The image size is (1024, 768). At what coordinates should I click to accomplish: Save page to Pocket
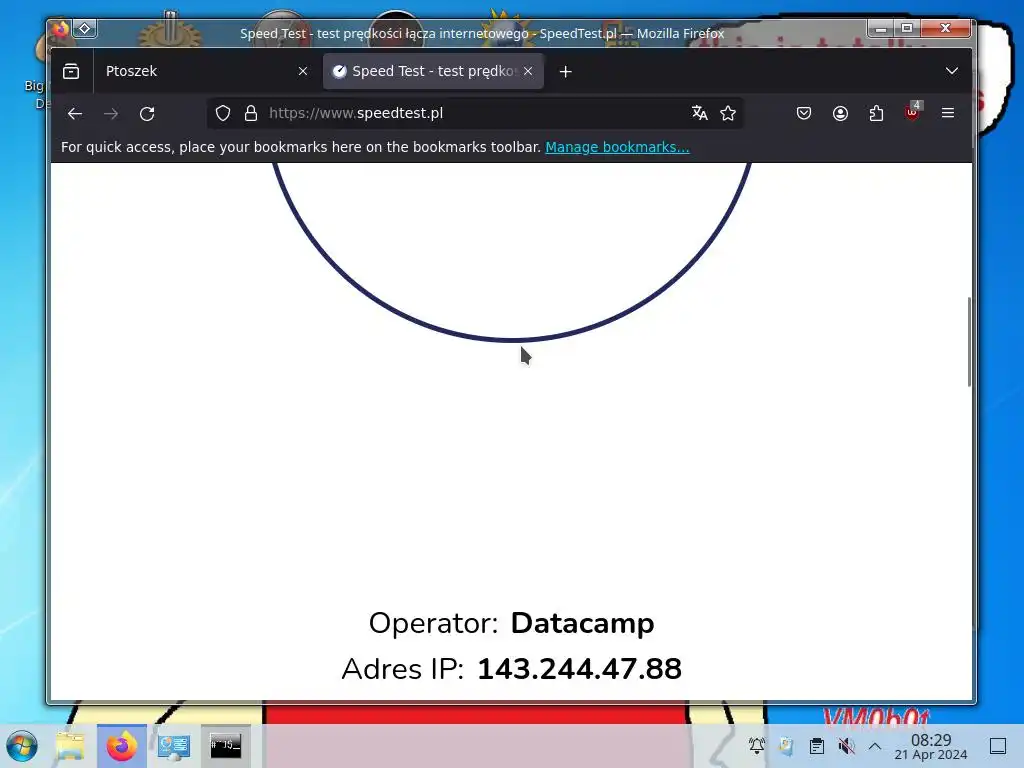coord(804,114)
